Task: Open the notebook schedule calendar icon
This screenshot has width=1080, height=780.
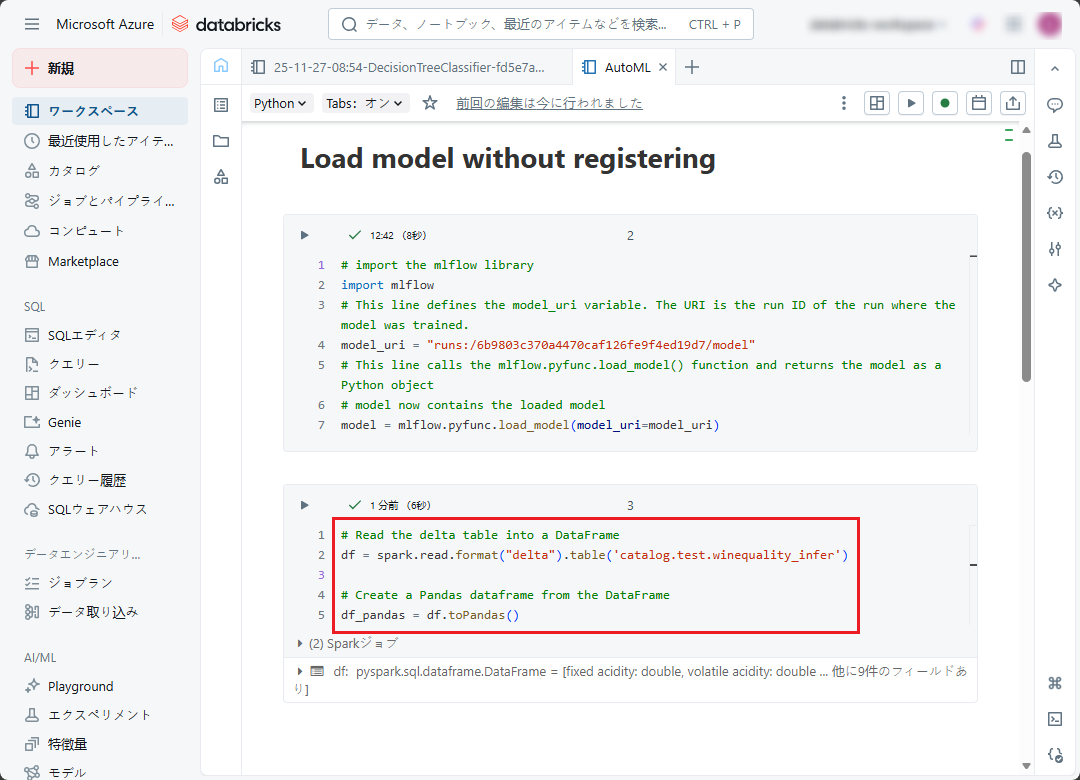Action: point(979,103)
